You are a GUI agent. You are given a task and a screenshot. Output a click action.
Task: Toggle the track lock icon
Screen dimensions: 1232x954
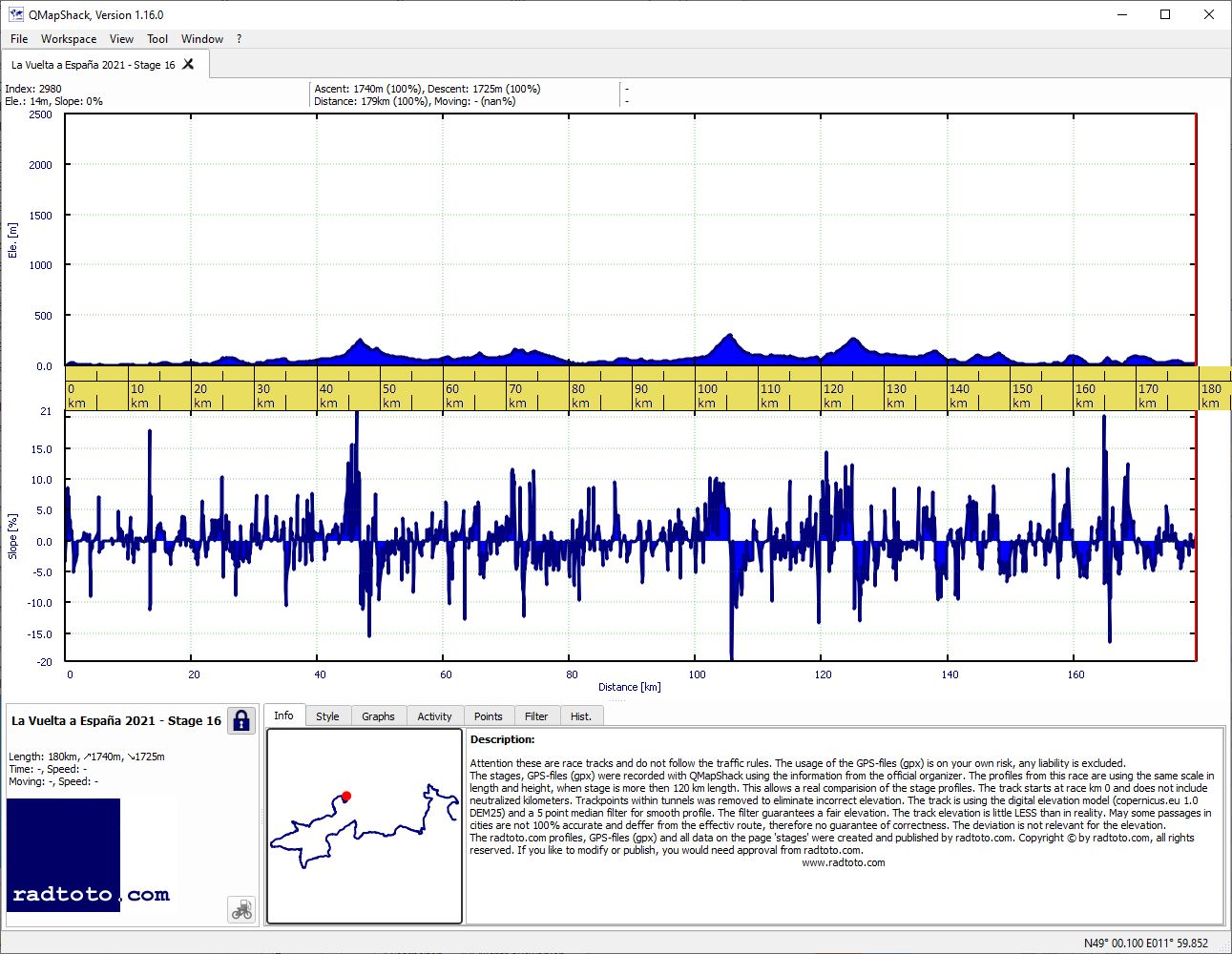click(x=241, y=720)
